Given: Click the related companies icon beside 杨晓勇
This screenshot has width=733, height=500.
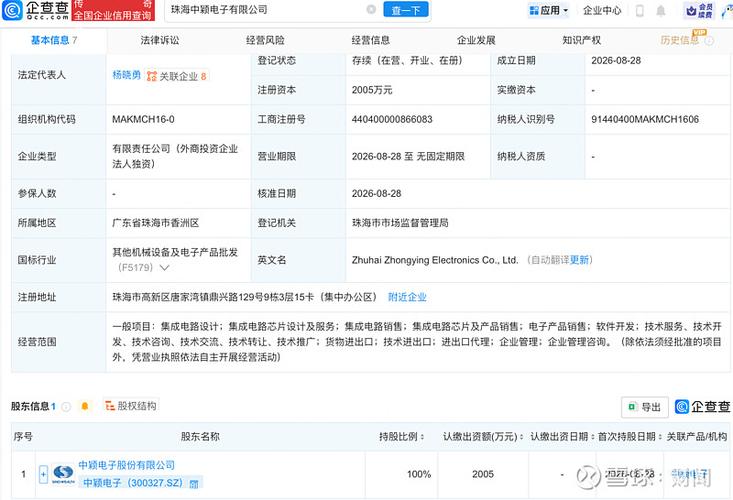Looking at the screenshot, I should point(151,76).
